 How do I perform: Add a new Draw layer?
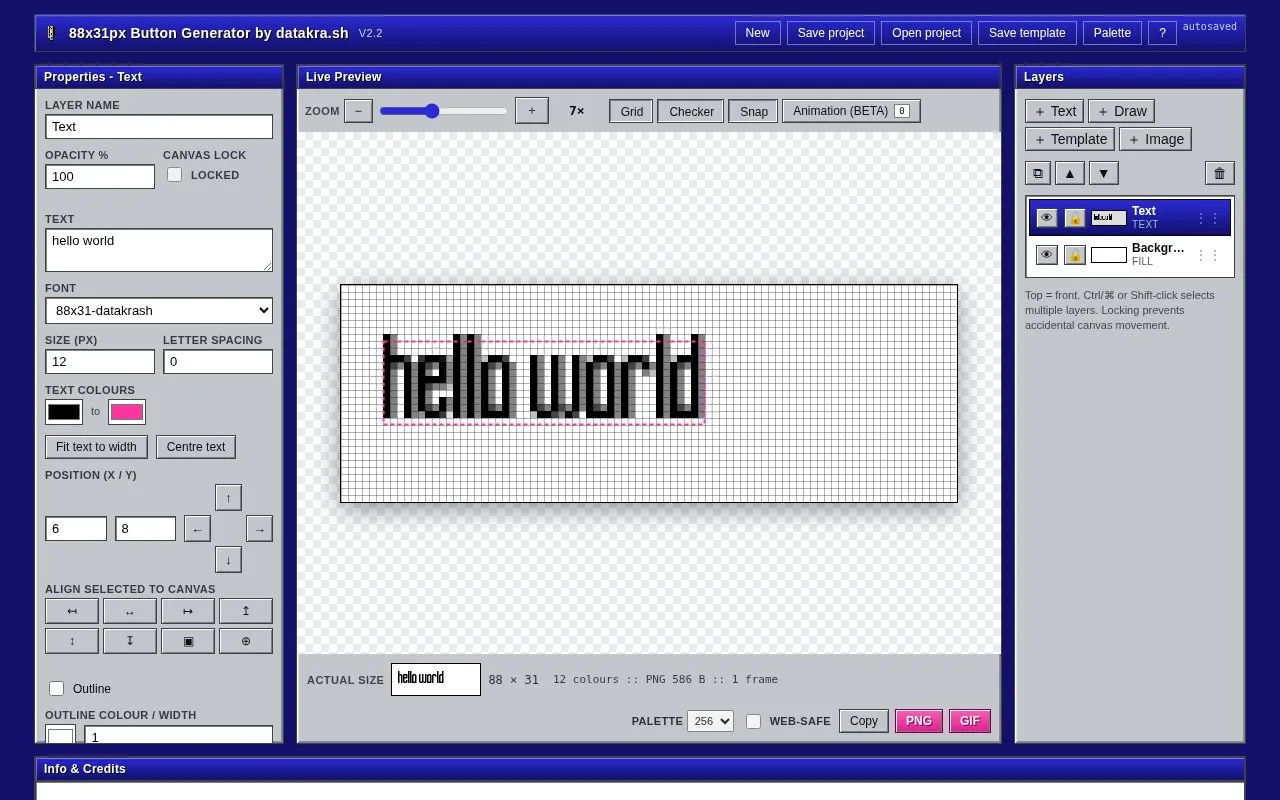[x=1121, y=111]
